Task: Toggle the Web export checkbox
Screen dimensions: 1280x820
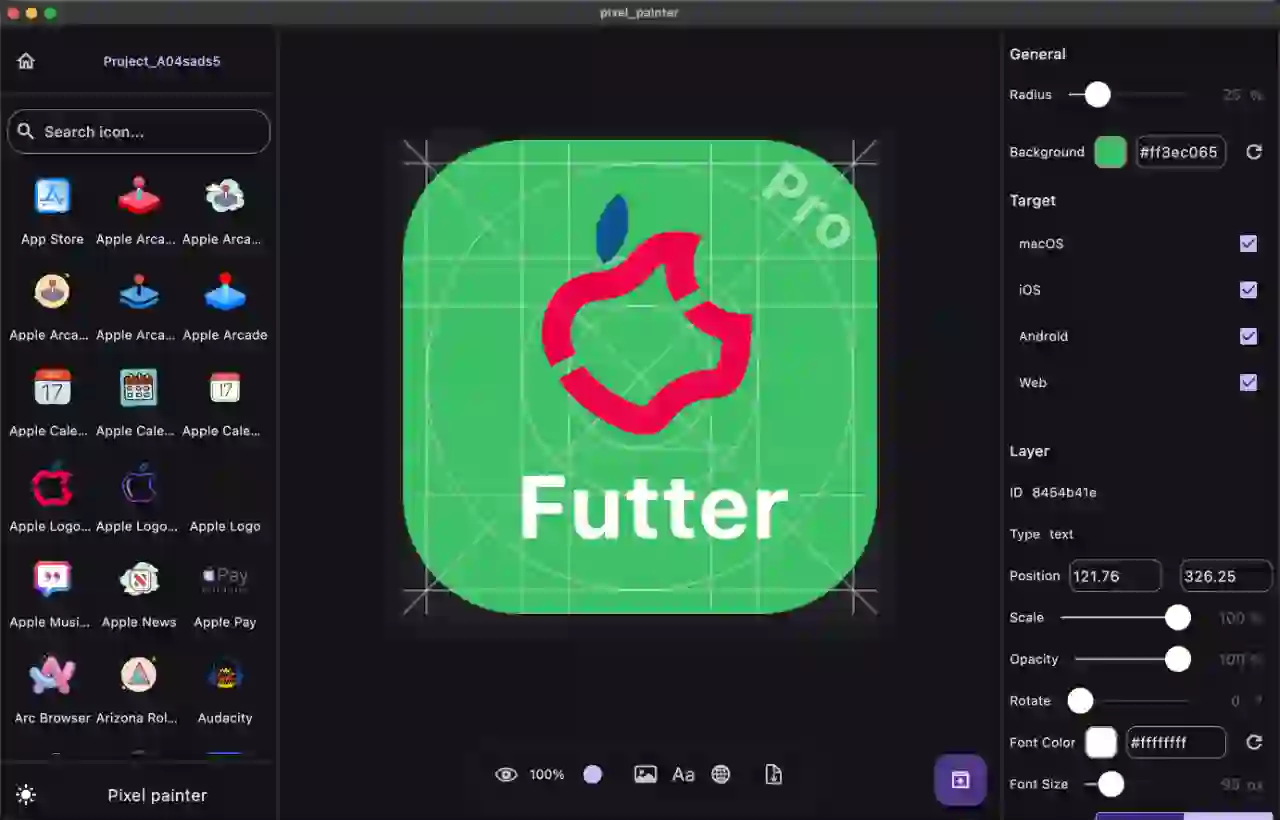Action: click(x=1248, y=382)
